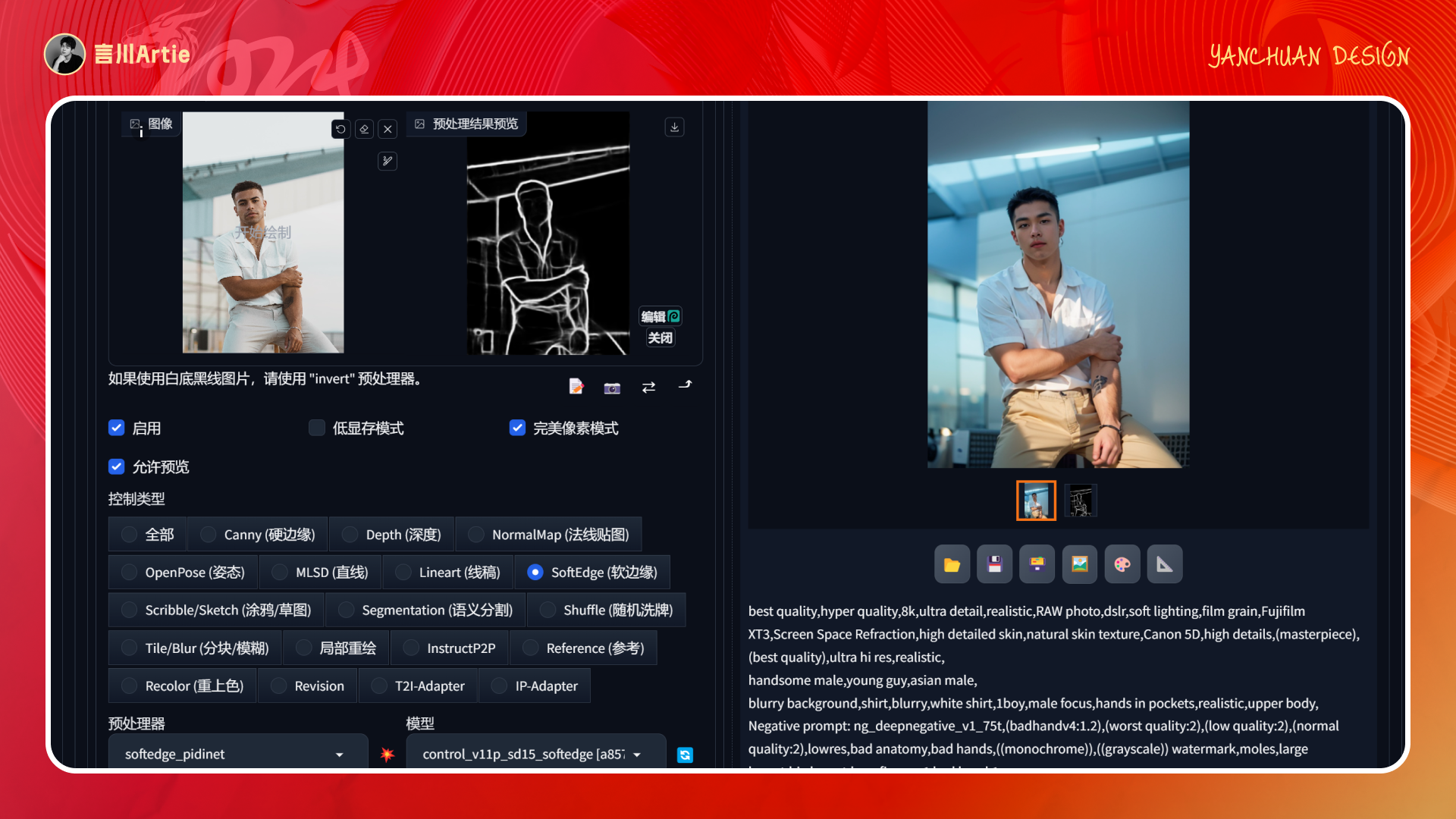The height and width of the screenshot is (819, 1456).
Task: Choose OpenPose (姿态) as control type
Action: click(129, 572)
